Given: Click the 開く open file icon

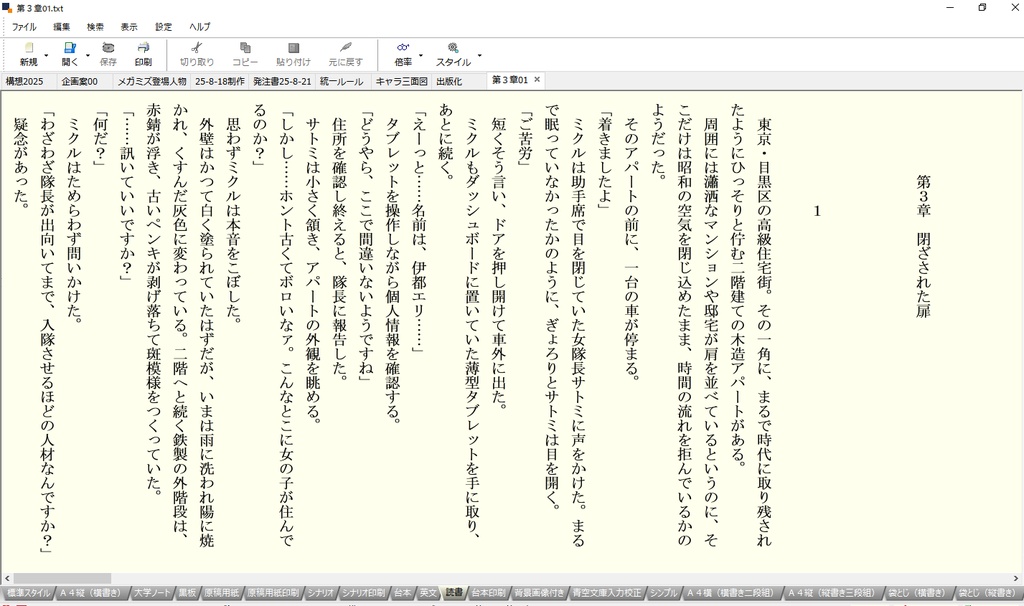Looking at the screenshot, I should tap(69, 48).
